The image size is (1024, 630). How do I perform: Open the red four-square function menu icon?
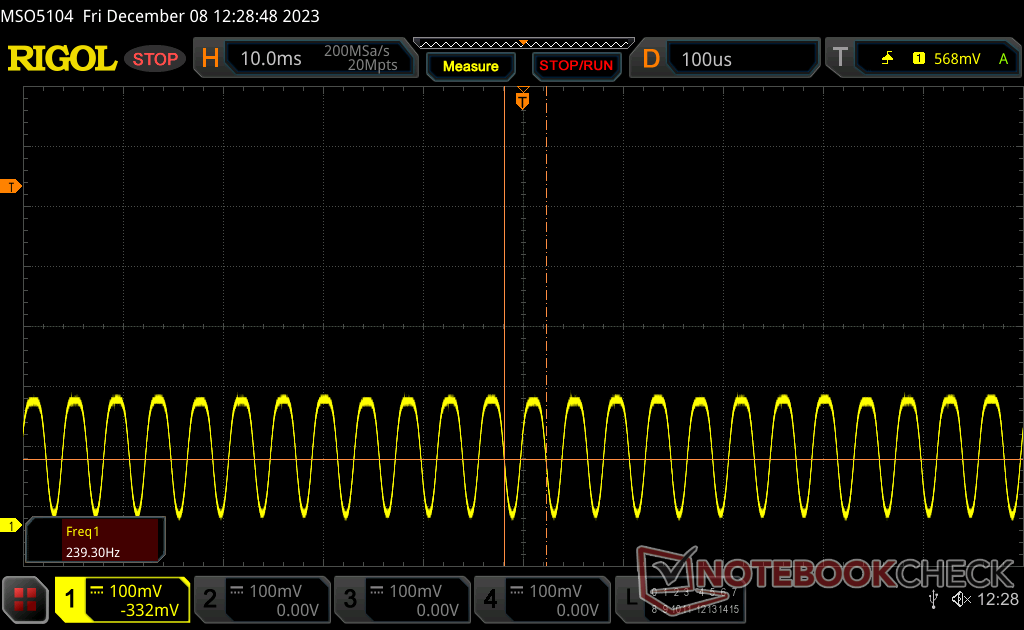tap(25, 599)
